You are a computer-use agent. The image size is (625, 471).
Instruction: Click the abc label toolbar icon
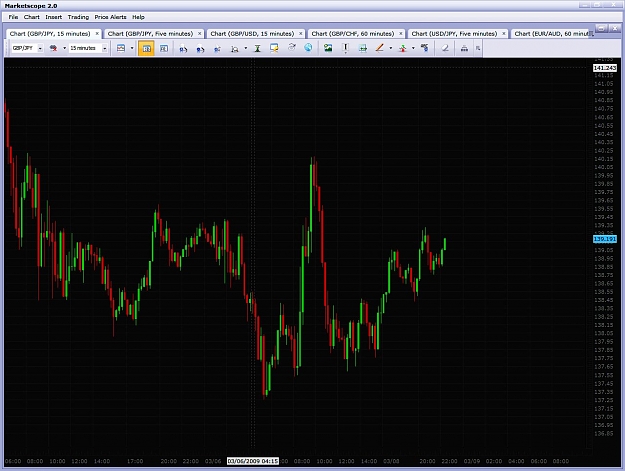[x=425, y=48]
